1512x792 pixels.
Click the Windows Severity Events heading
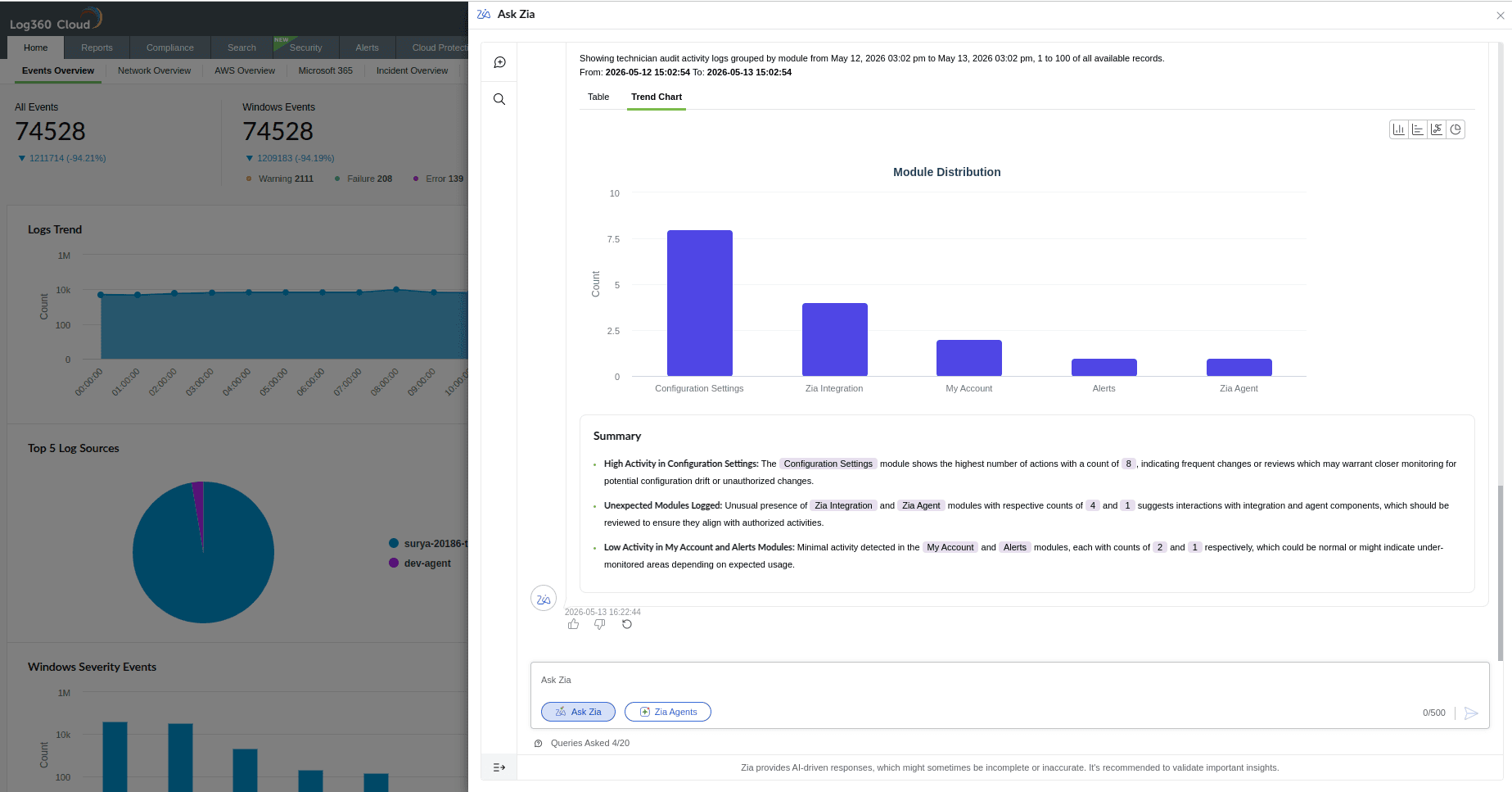[92, 668]
